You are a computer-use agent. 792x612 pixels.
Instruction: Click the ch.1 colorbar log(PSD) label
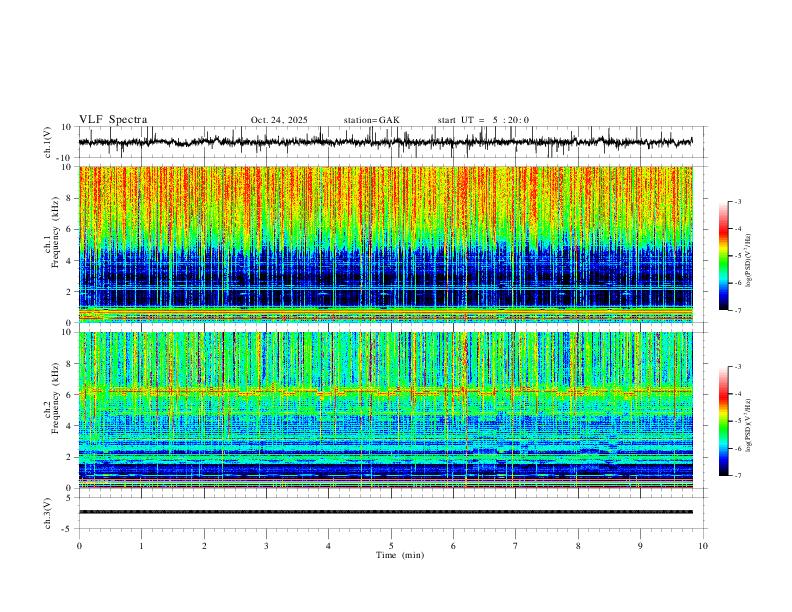(x=748, y=261)
